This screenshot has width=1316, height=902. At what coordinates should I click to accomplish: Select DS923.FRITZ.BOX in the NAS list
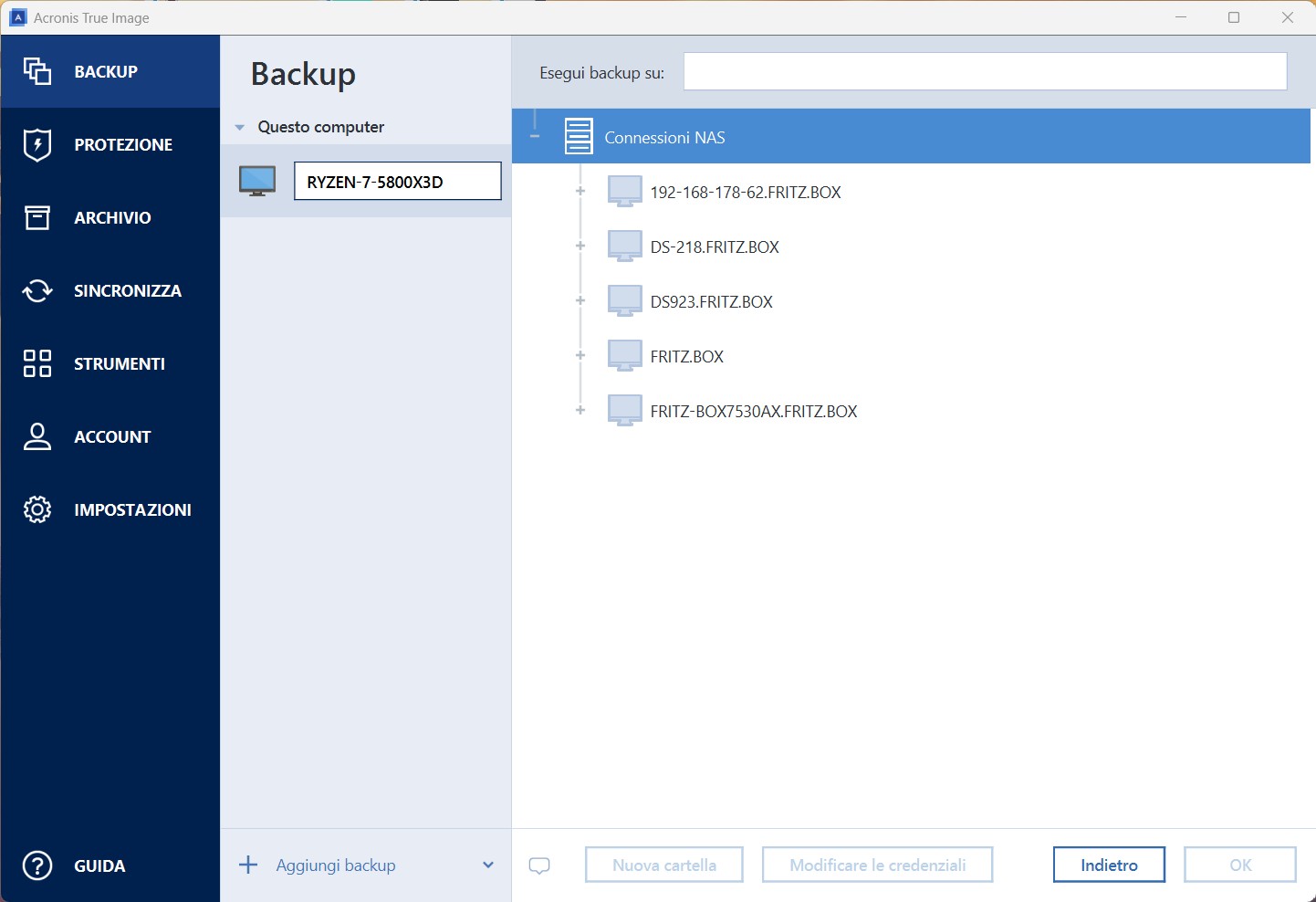(x=711, y=302)
